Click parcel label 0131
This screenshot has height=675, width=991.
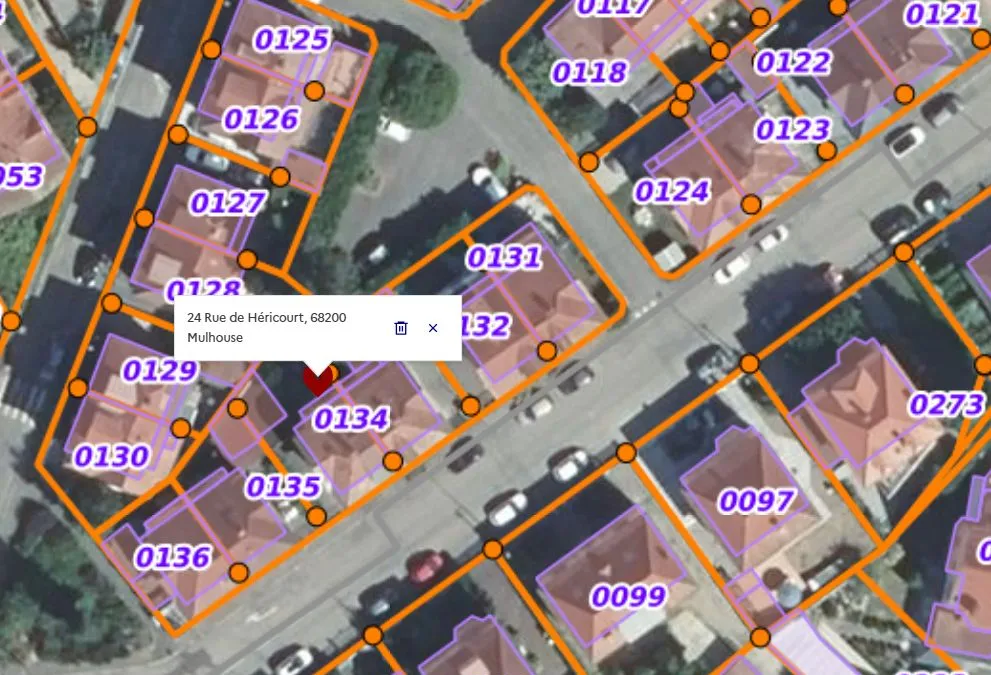[504, 257]
